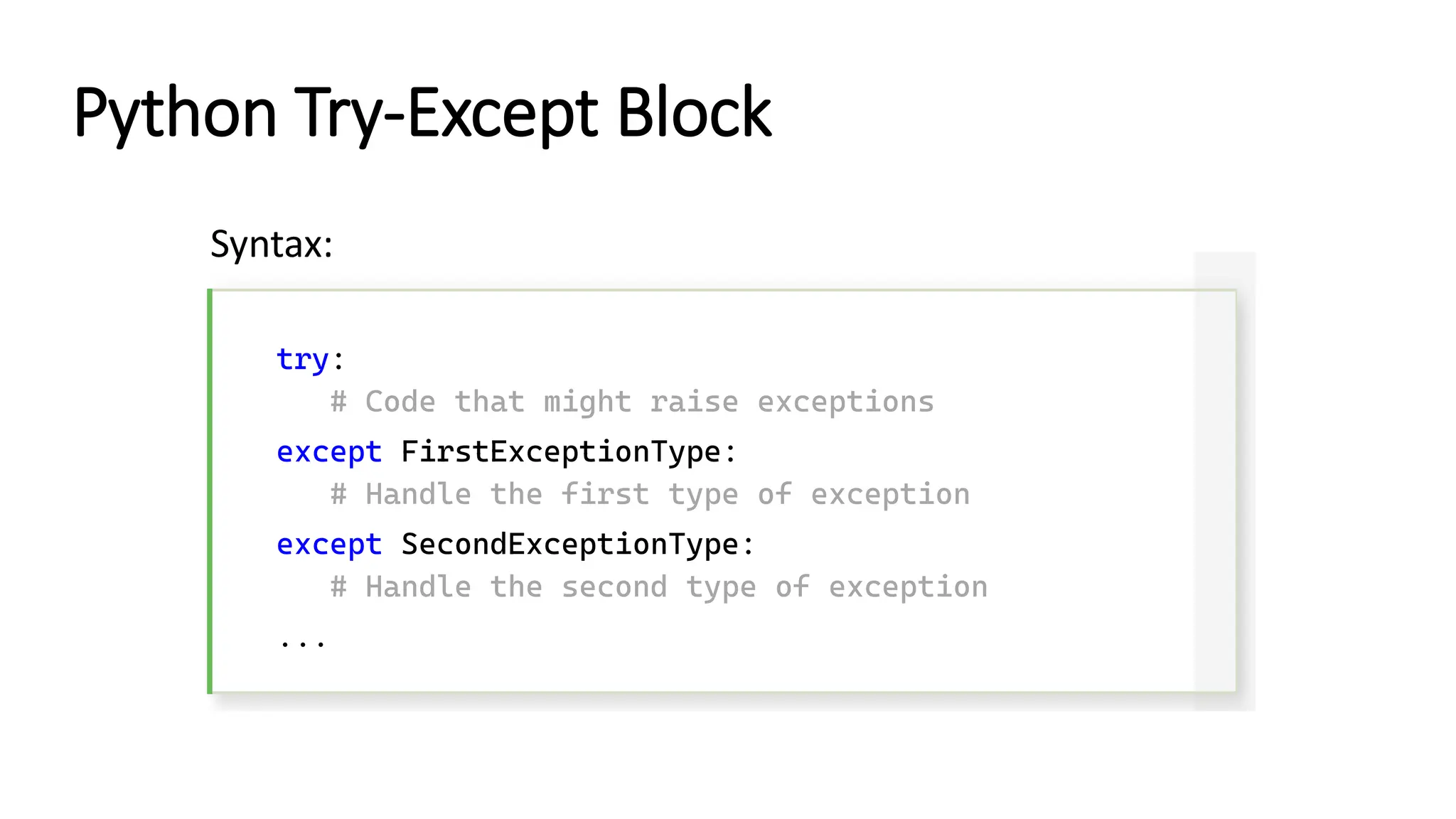
Task: Click the colon after SecondExceptionType
Action: pos(748,546)
